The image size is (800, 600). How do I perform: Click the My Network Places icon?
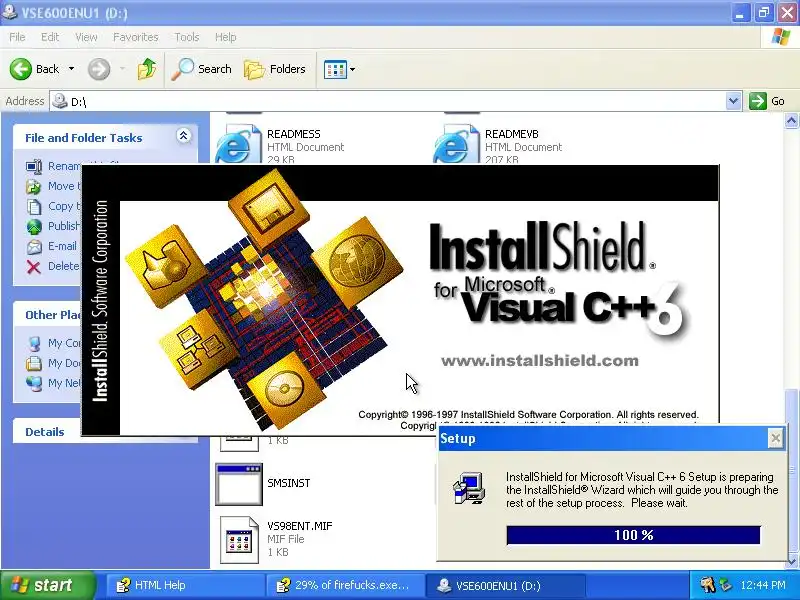[x=34, y=383]
